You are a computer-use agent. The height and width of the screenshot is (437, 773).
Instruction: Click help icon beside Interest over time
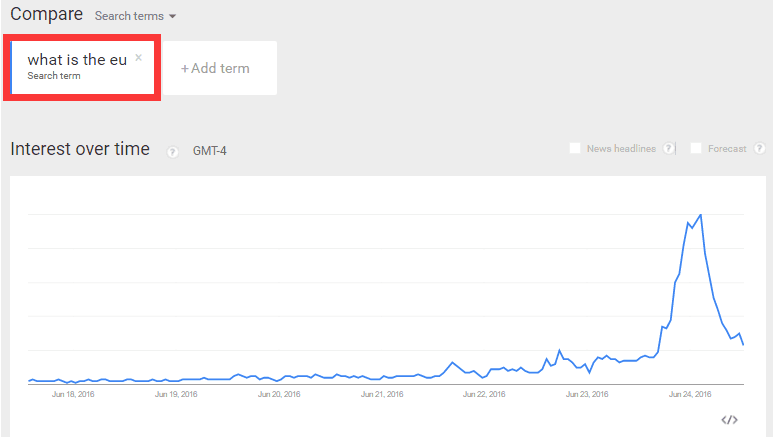coord(172,151)
